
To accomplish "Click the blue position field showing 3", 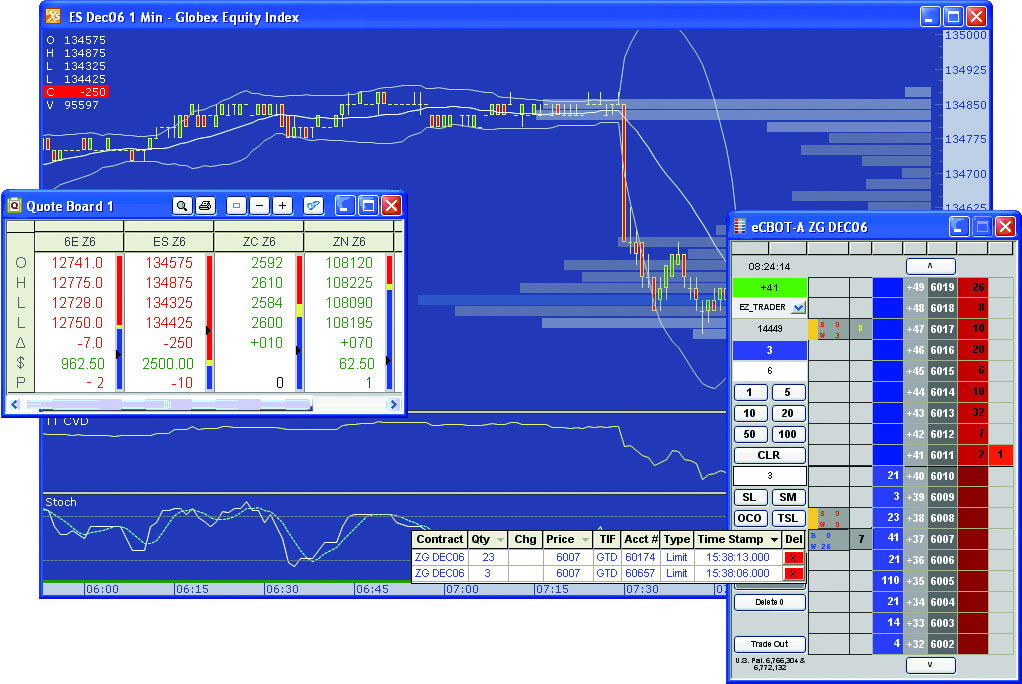I will click(769, 350).
